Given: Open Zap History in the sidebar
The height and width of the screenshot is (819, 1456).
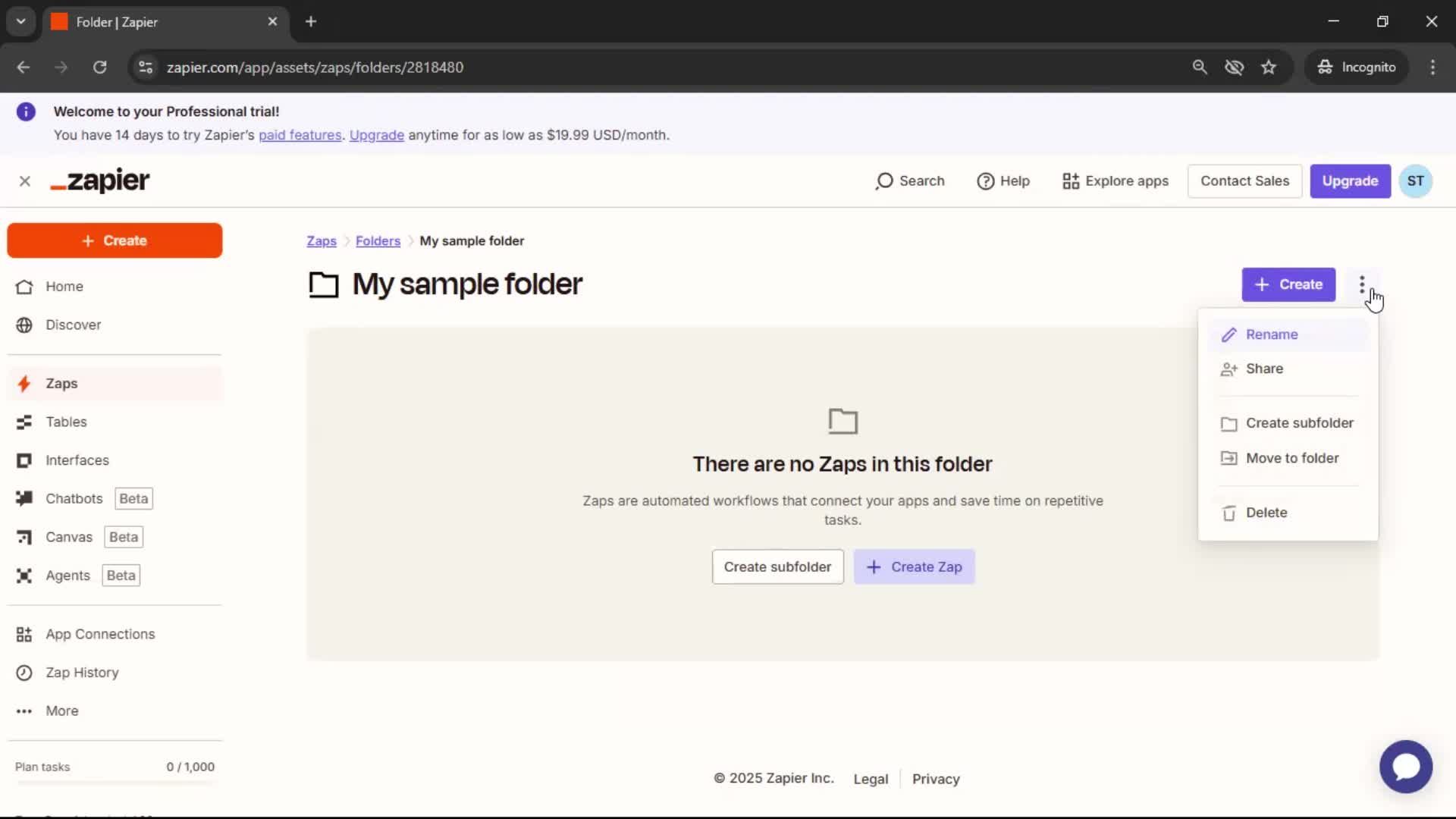Looking at the screenshot, I should pyautogui.click(x=115, y=673).
